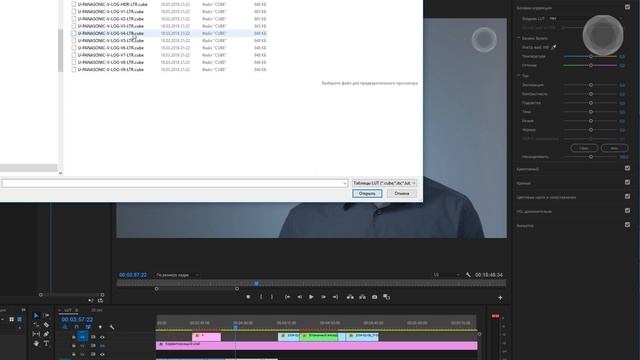The image size is (640, 360).
Task: Open the program monitor zoom level dropdown
Action: pos(178,275)
